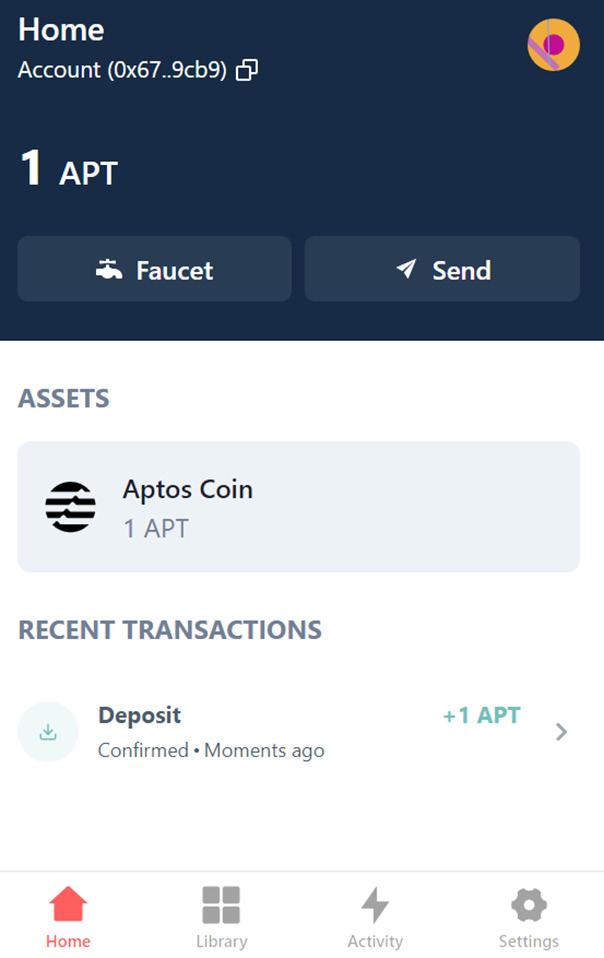Expand the Deposit transaction using the chevron arrow
The width and height of the screenshot is (604, 958).
coord(561,732)
